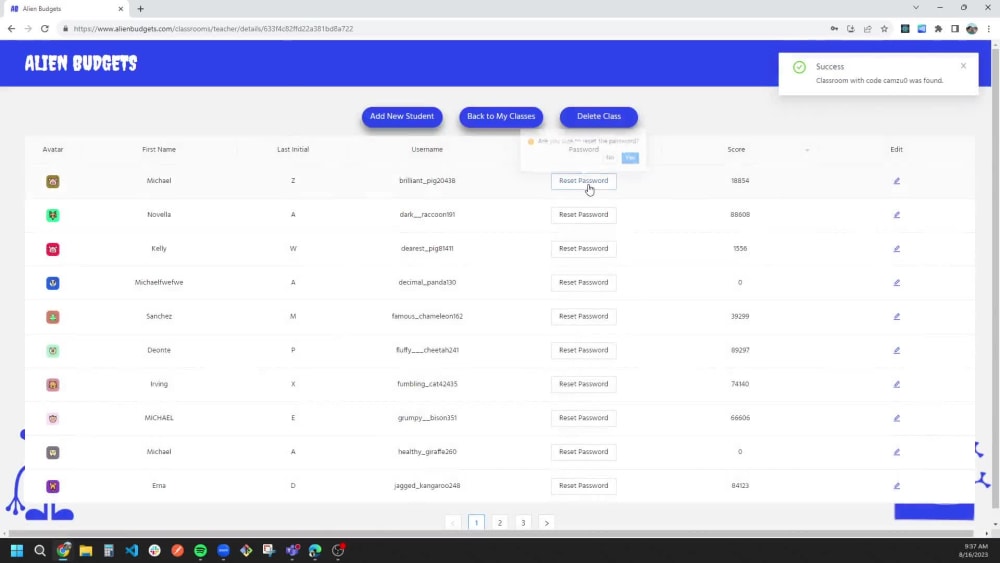1000x563 pixels.
Task: Click Novella's green avatar icon
Action: [x=53, y=216]
